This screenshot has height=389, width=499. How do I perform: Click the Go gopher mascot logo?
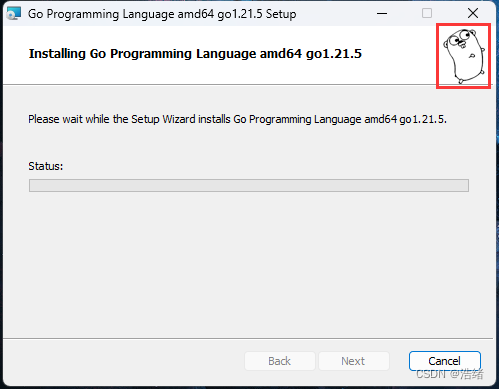click(464, 56)
